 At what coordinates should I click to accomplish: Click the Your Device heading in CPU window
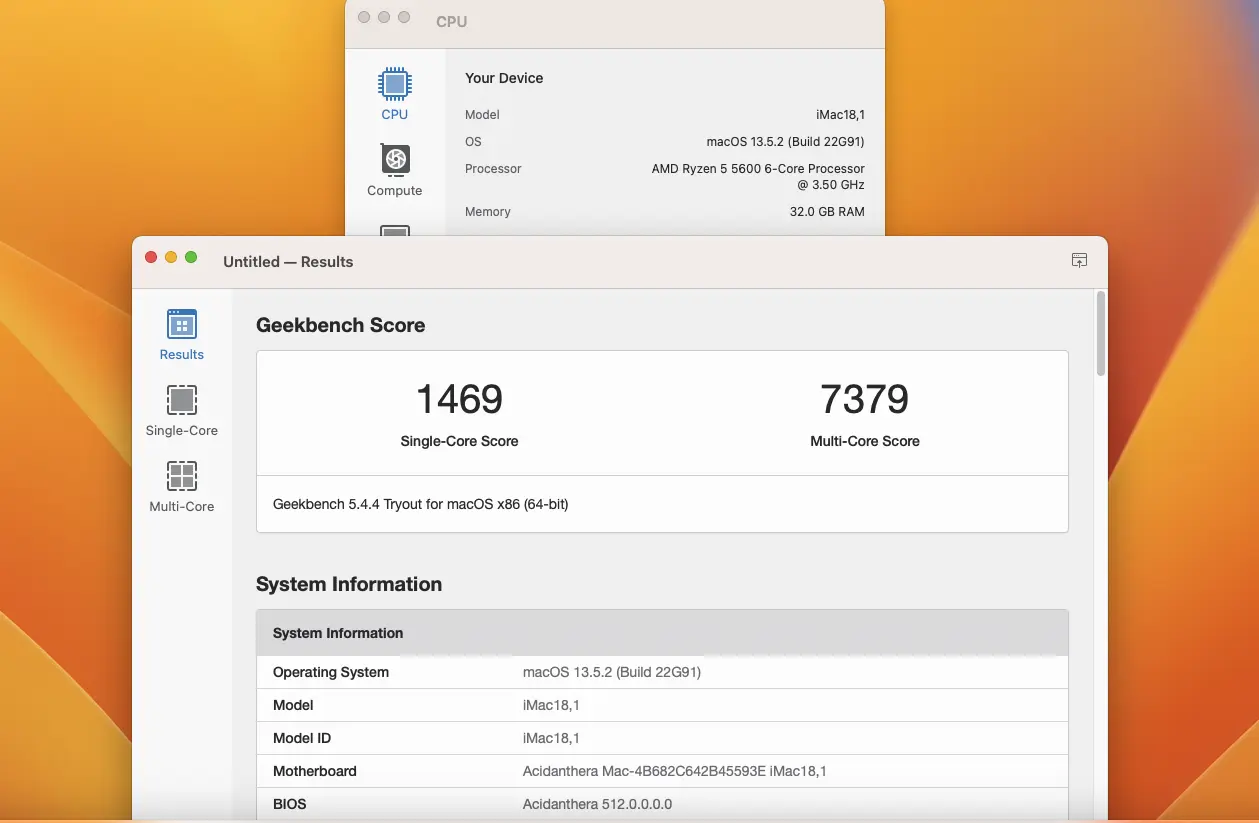tap(504, 78)
